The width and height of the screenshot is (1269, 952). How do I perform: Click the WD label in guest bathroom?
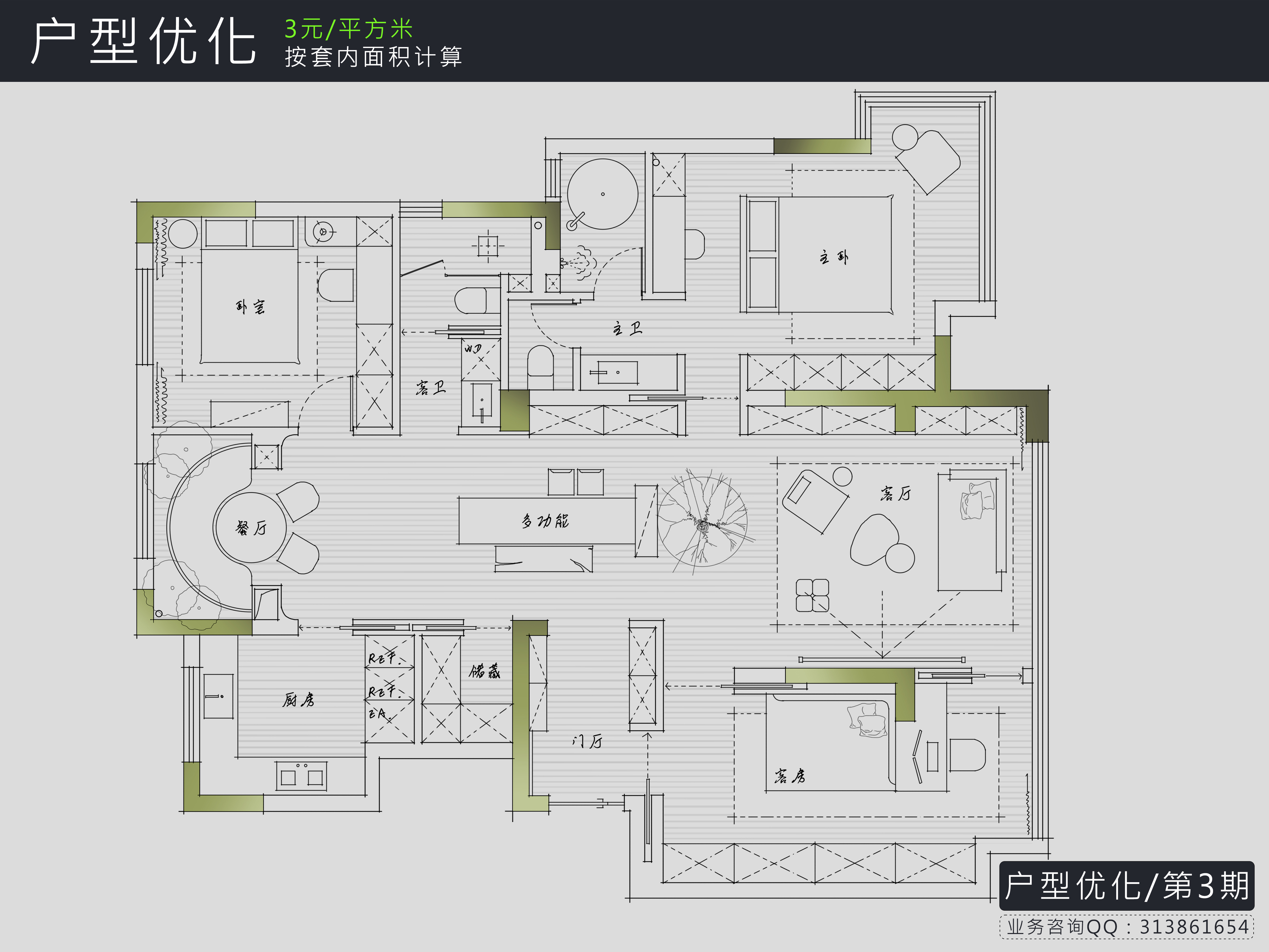coord(473,349)
